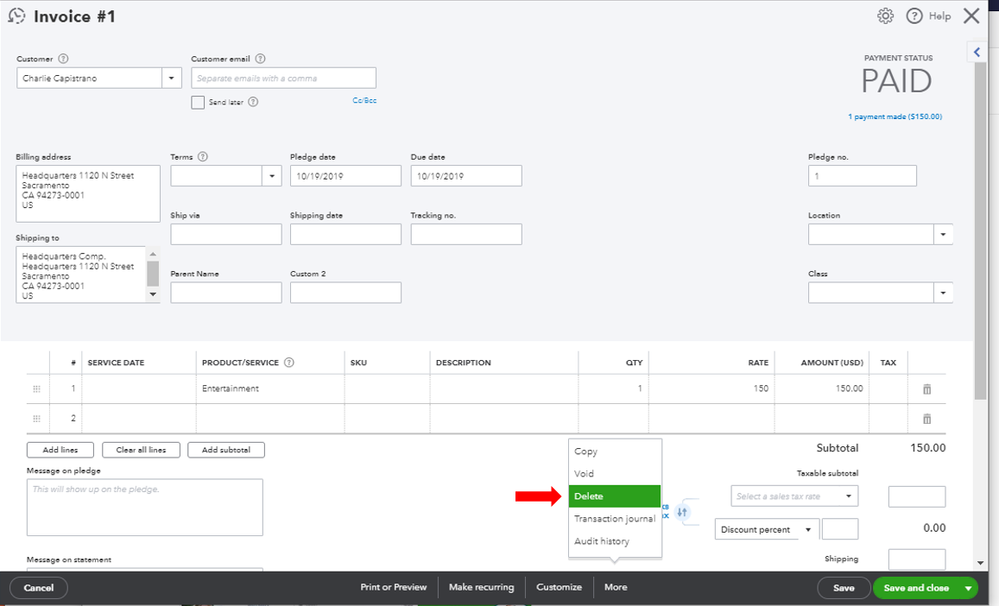Click the Product/Service help icon
Viewport: 999px width, 606px height.
pyautogui.click(x=289, y=363)
